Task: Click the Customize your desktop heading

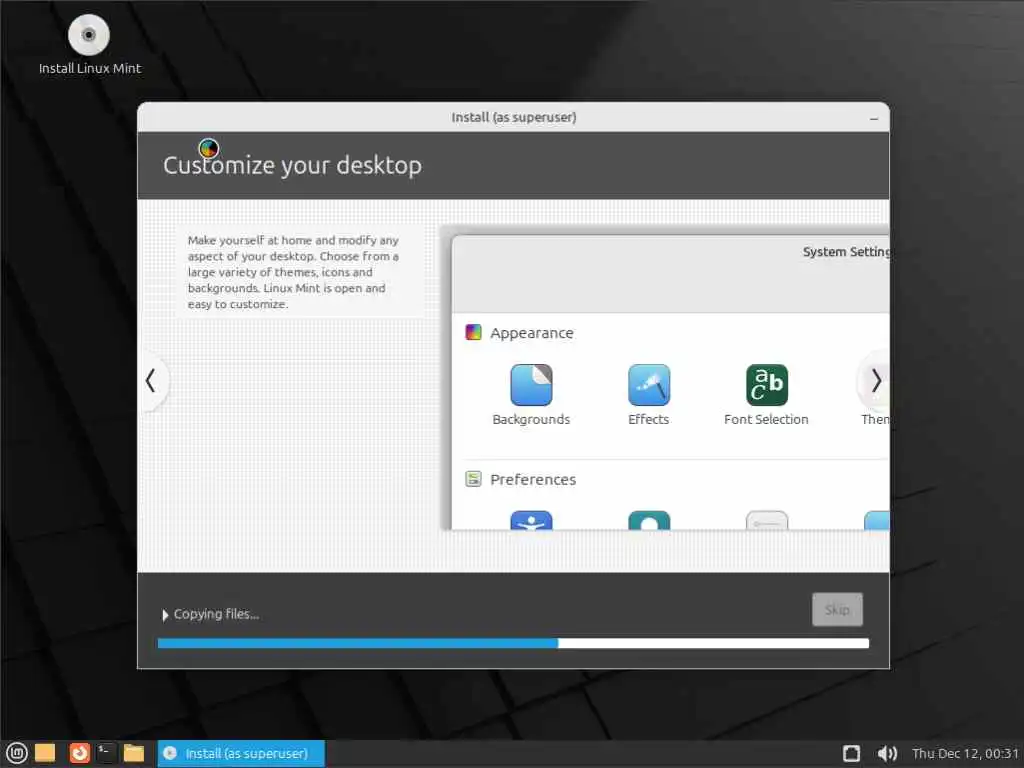Action: 293,165
